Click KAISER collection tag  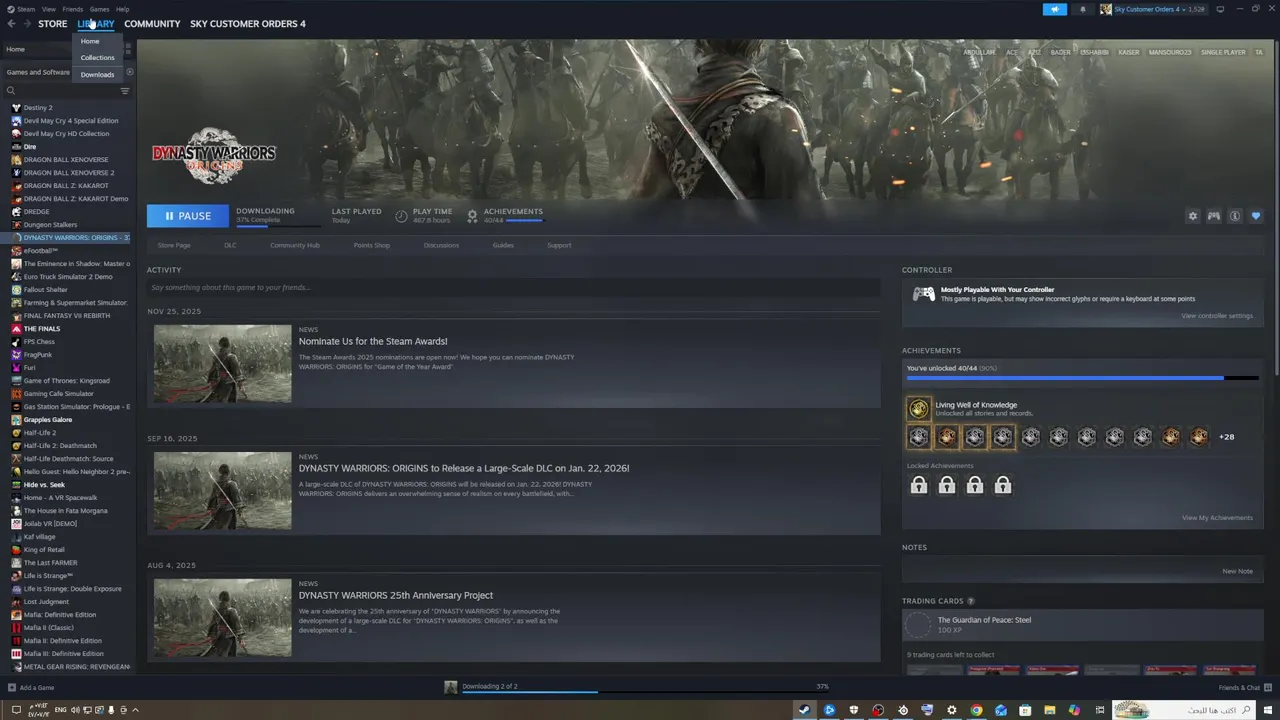(1129, 52)
